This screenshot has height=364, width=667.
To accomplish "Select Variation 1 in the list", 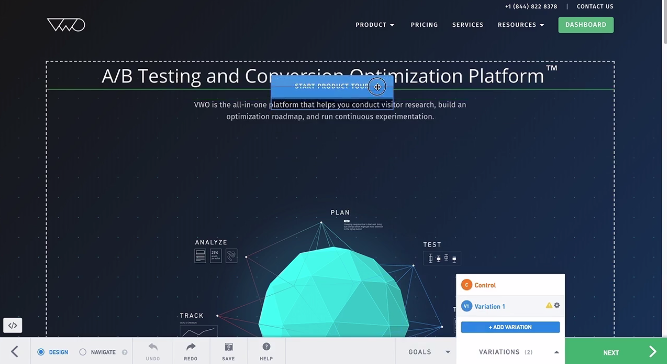I will pyautogui.click(x=510, y=306).
